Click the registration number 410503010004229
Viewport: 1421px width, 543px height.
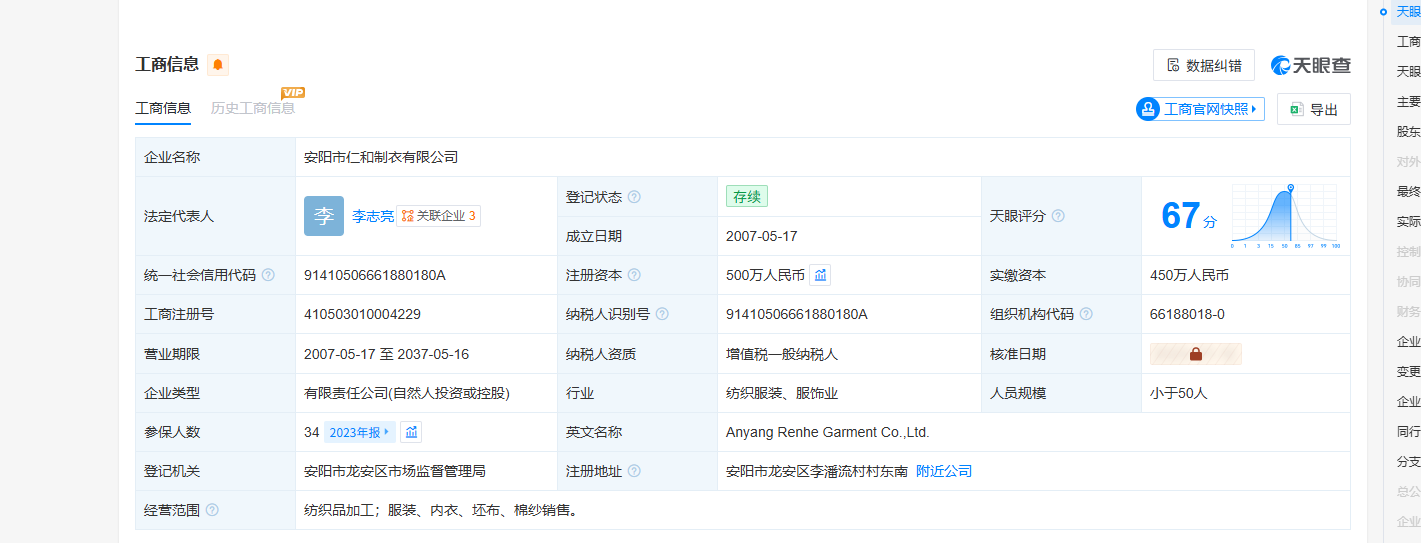click(362, 314)
